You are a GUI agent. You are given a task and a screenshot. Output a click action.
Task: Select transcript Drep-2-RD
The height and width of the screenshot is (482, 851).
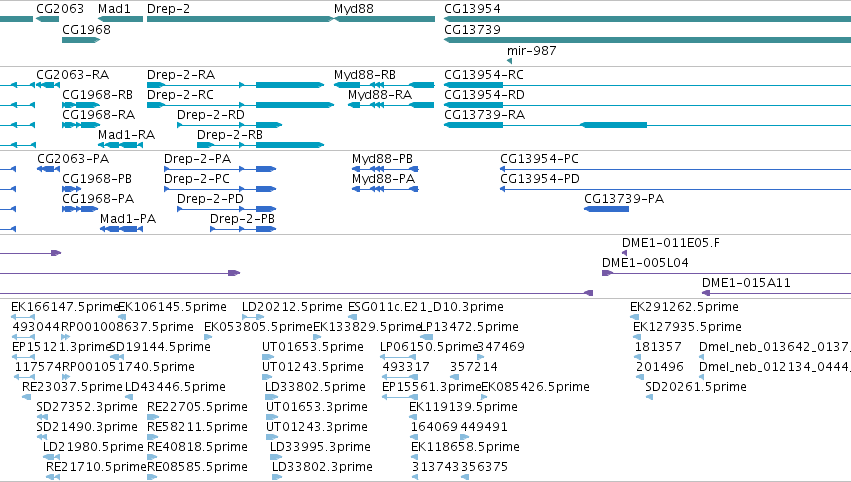pyautogui.click(x=211, y=115)
